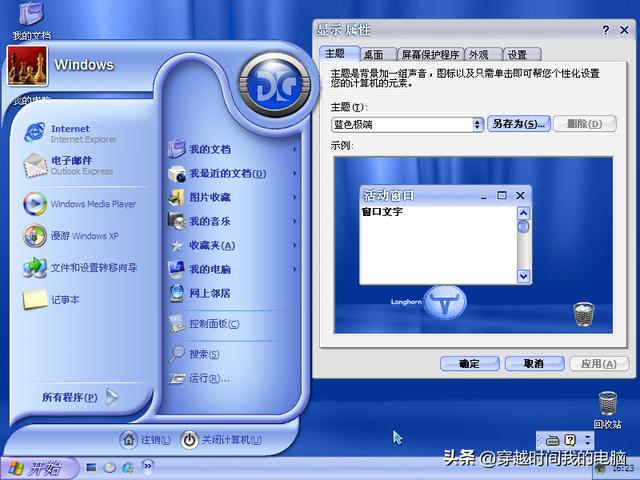Click preview window scroll up arrow
This screenshot has height=480, width=640.
(x=523, y=213)
